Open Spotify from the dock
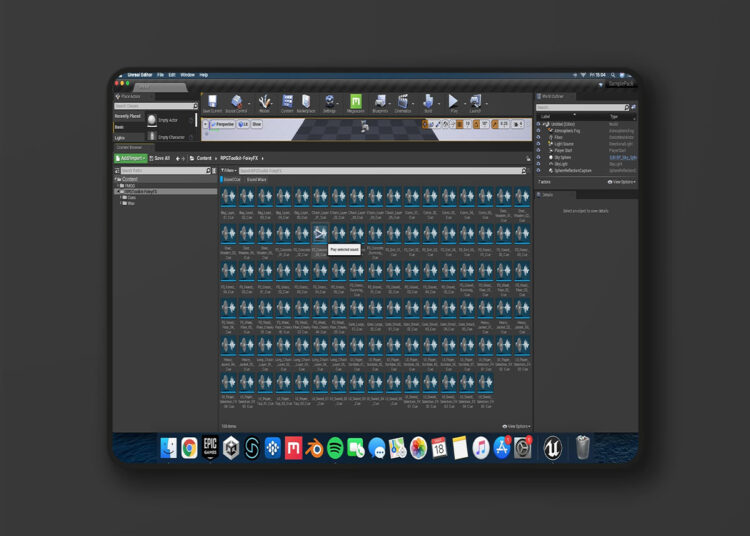The height and width of the screenshot is (536, 750). pos(335,448)
